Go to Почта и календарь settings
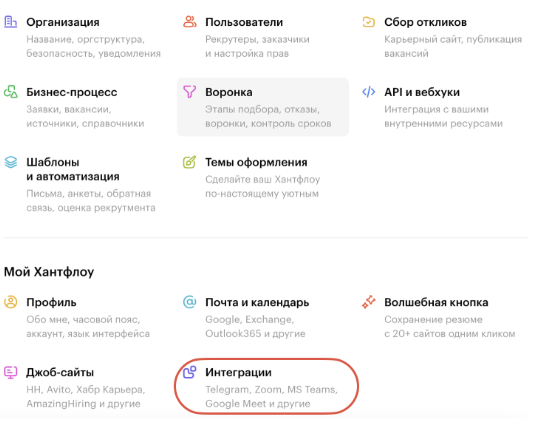The width and height of the screenshot is (533, 433). [257, 302]
